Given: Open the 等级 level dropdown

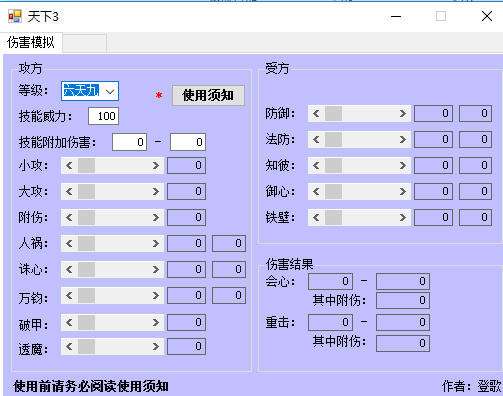Looking at the screenshot, I should tap(110, 91).
